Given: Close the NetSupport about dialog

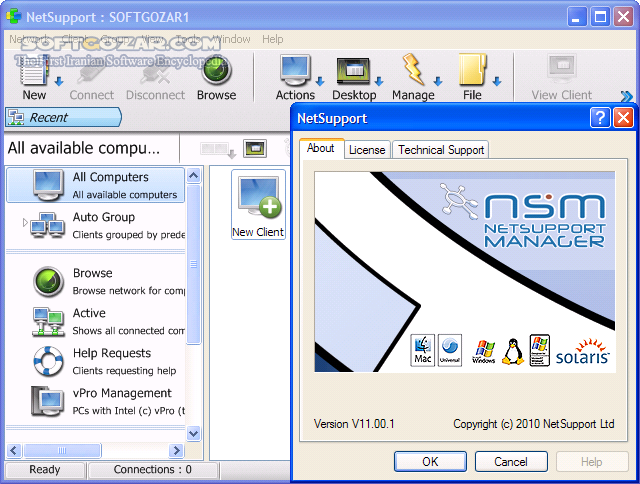Looking at the screenshot, I should click(x=623, y=118).
